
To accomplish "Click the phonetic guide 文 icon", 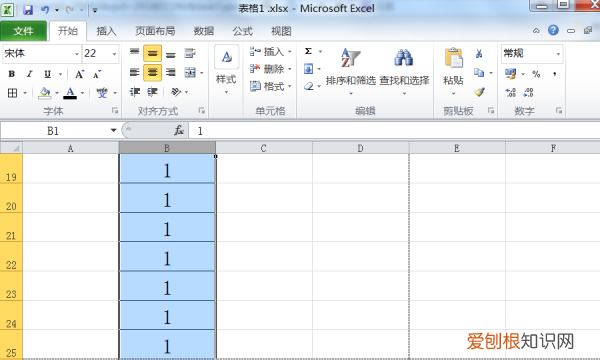I will click(x=102, y=93).
